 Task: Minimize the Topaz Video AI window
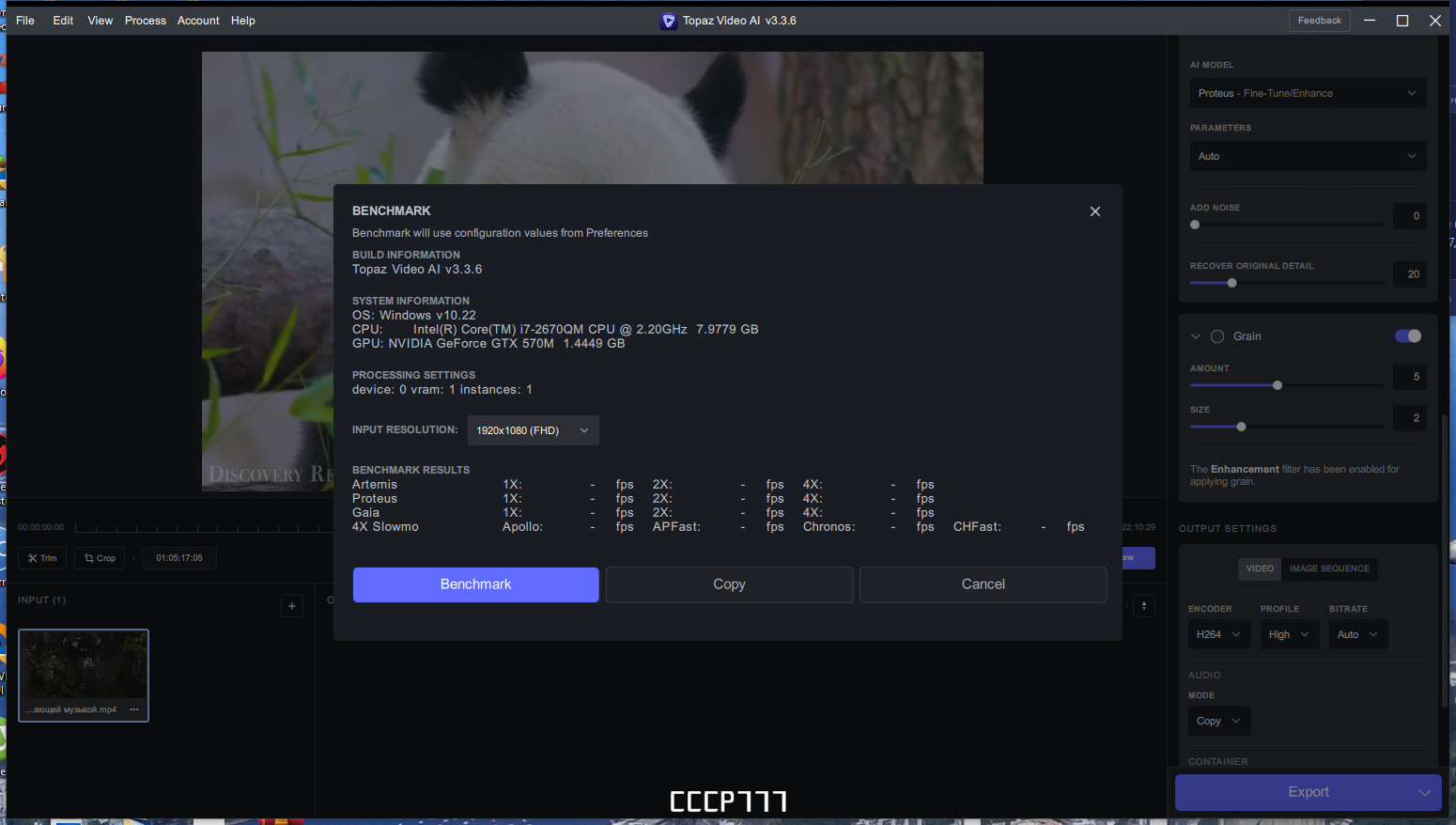pos(1370,21)
